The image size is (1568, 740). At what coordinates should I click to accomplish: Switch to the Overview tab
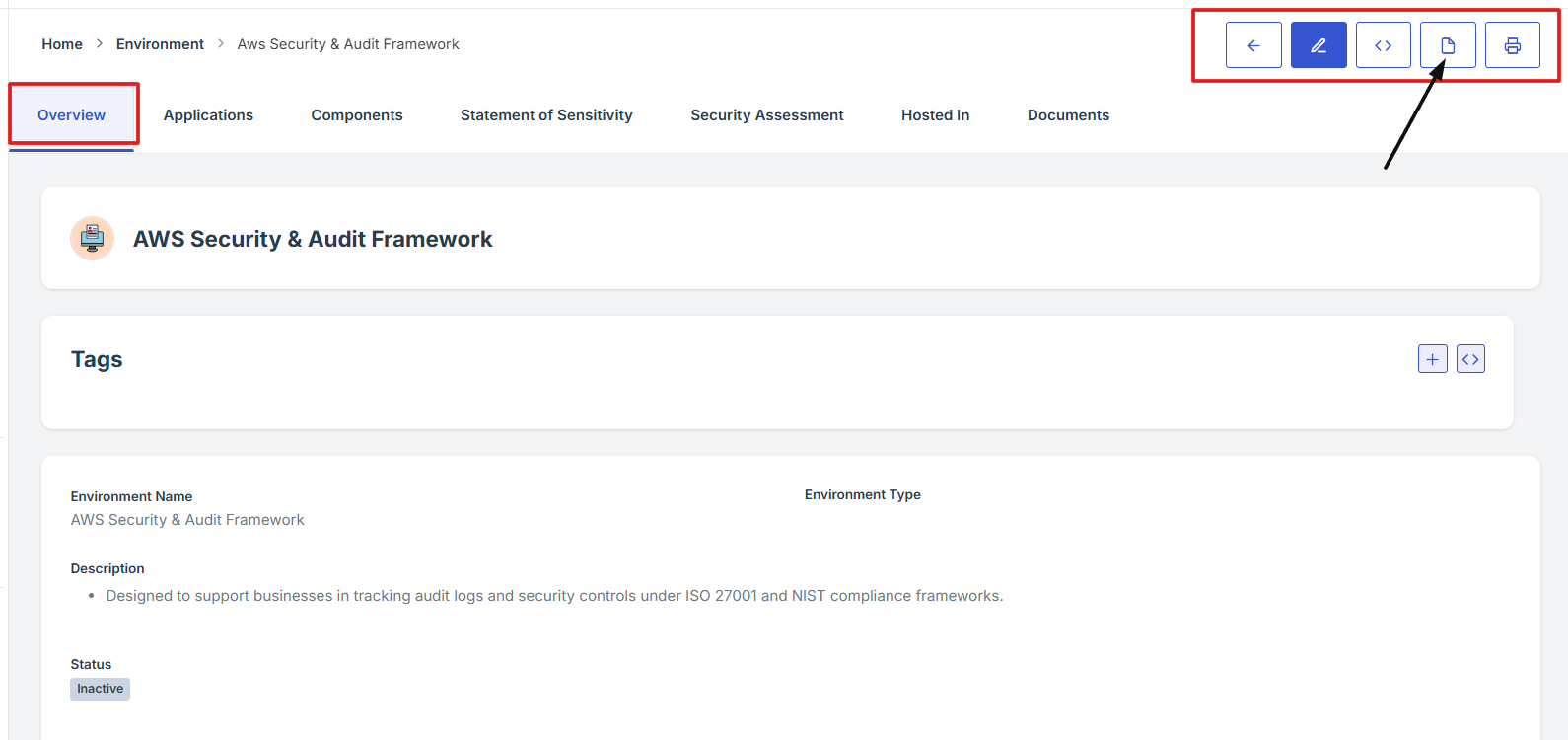click(x=71, y=115)
